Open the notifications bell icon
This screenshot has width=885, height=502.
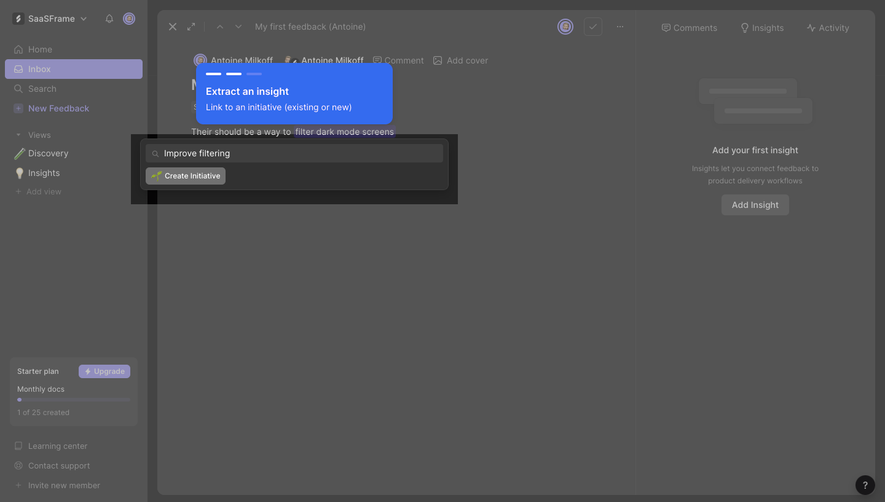tap(109, 19)
